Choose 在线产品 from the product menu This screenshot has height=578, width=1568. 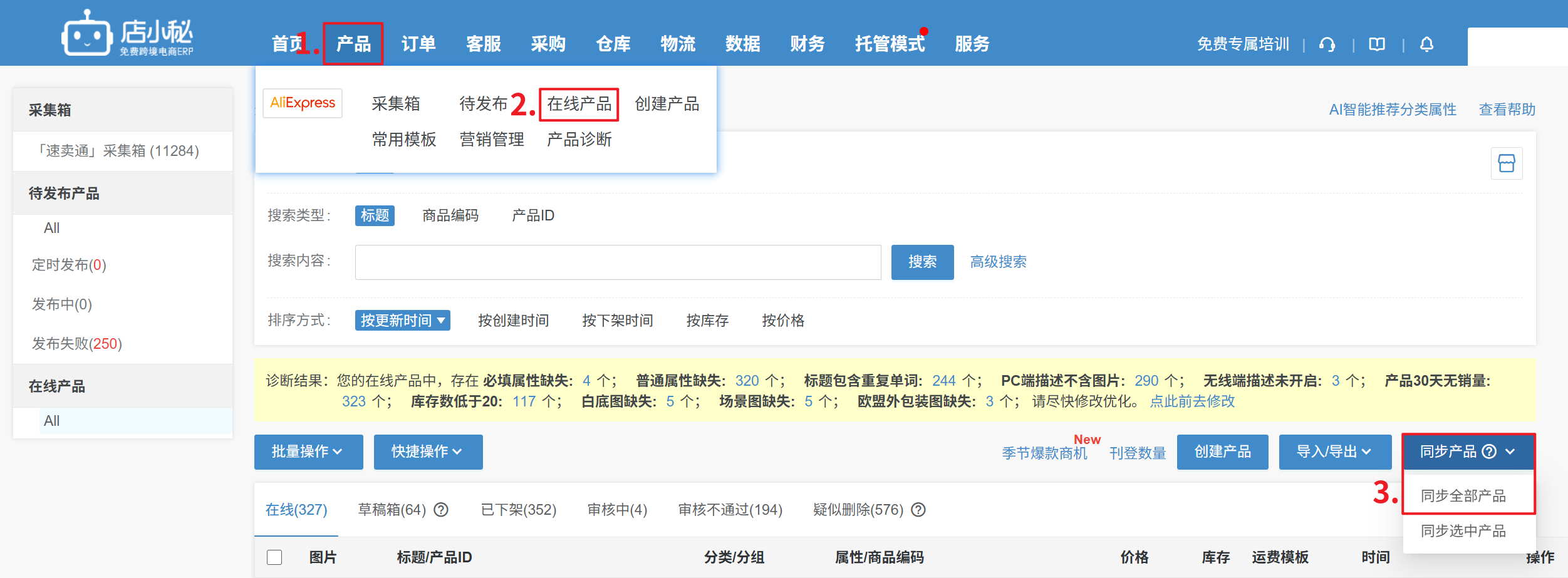[579, 104]
